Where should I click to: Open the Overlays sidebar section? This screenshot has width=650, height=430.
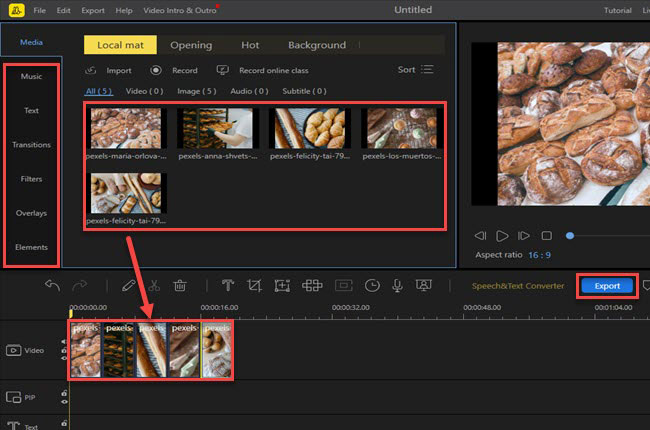coord(32,213)
